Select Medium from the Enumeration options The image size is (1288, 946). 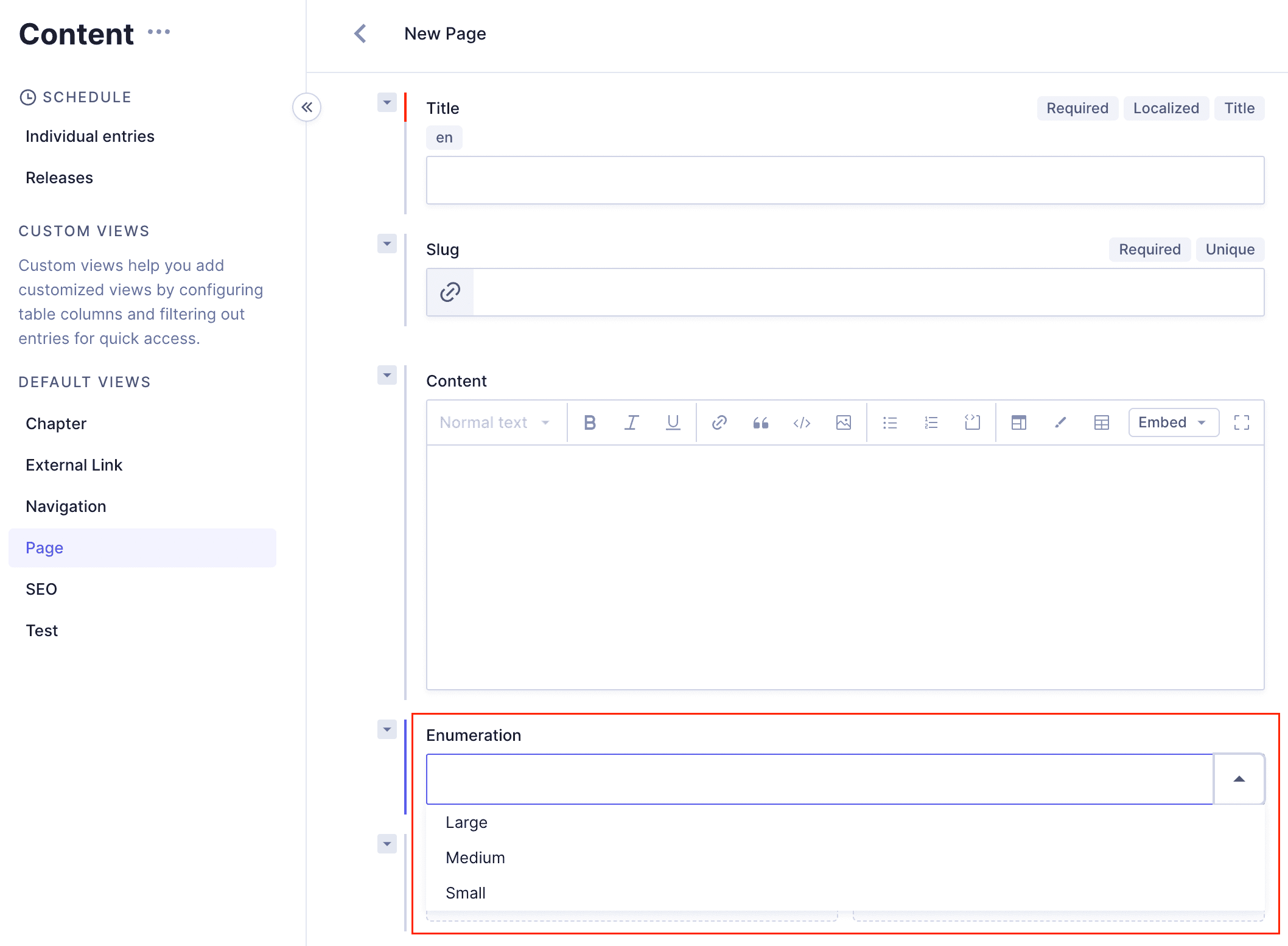point(475,857)
